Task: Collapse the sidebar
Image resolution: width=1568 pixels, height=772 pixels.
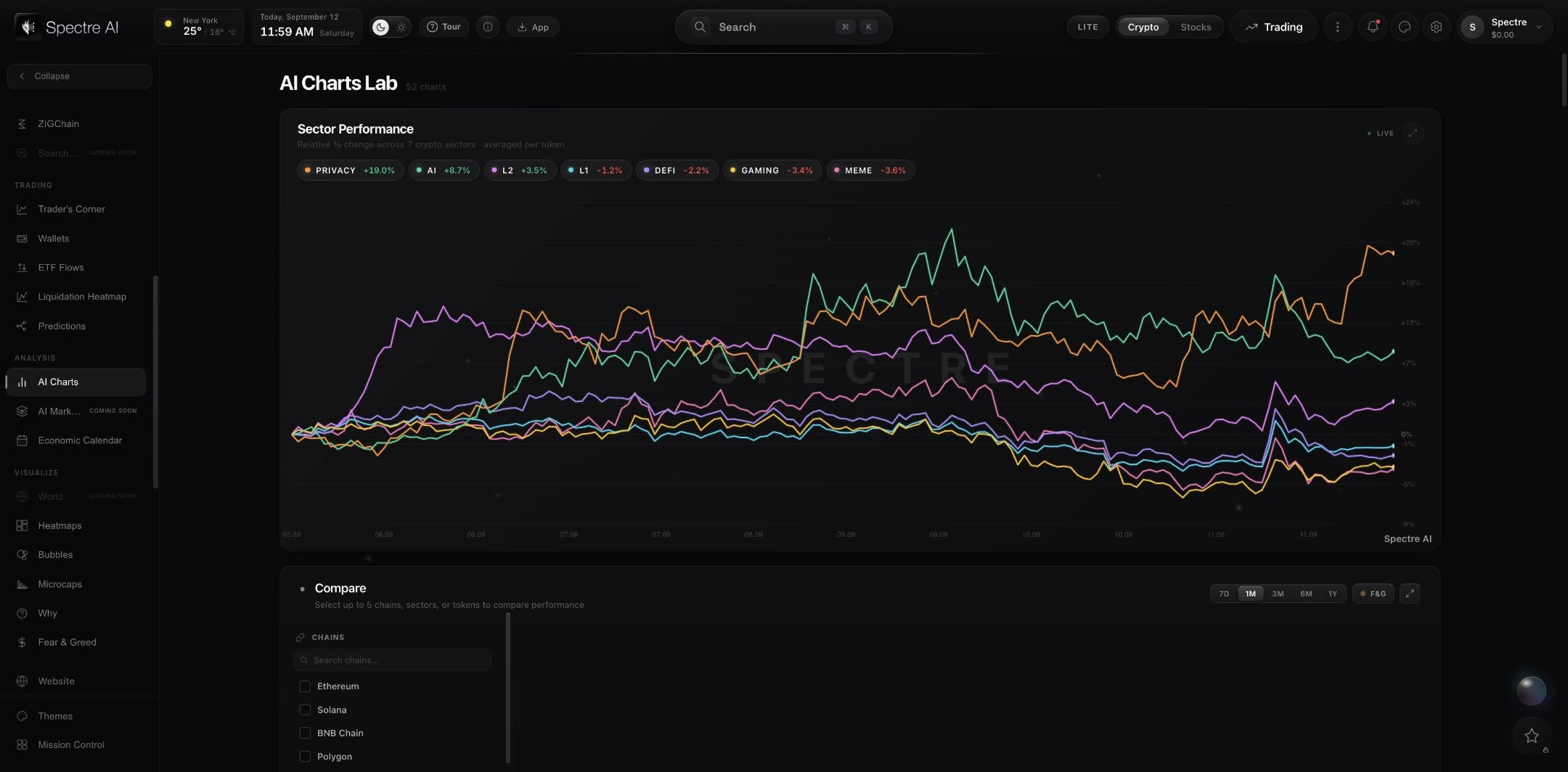Action: [x=79, y=76]
